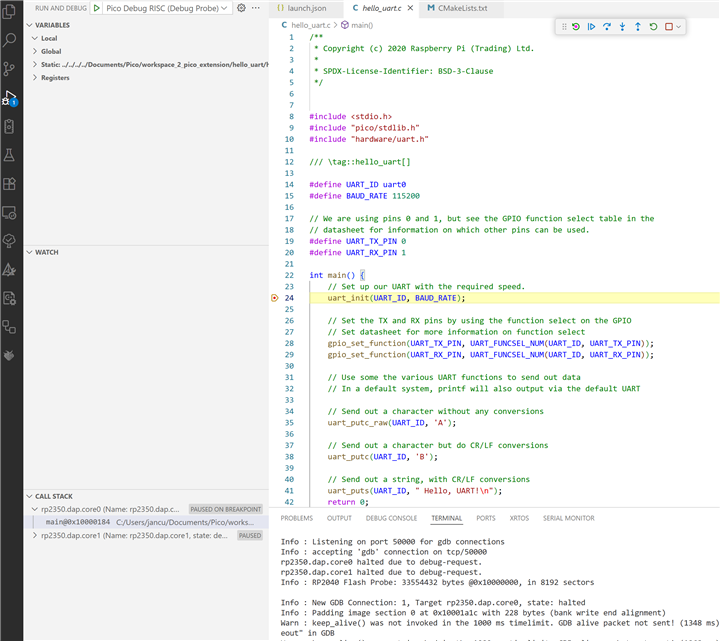Expand the Global variables node
The width and height of the screenshot is (720, 641).
pyautogui.click(x=50, y=51)
